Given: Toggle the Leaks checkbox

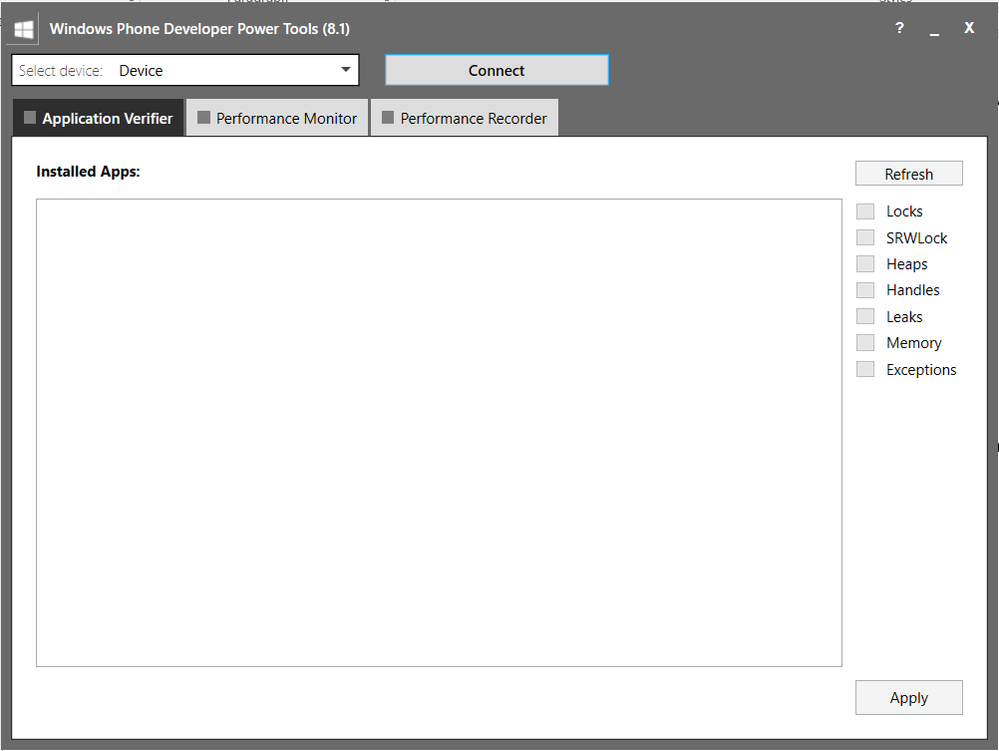Looking at the screenshot, I should pyautogui.click(x=865, y=317).
